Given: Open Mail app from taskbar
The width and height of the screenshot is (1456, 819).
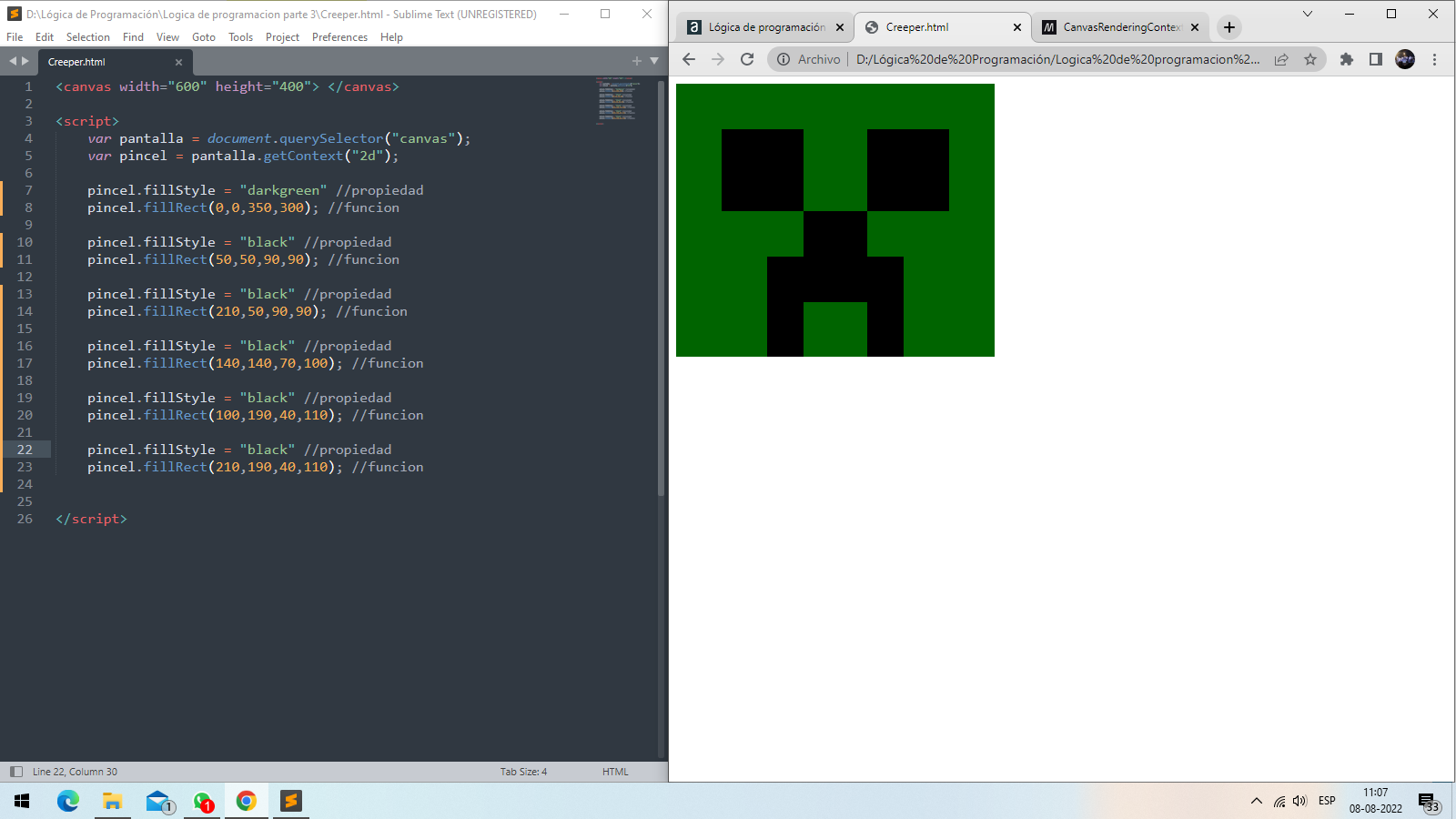Looking at the screenshot, I should (158, 801).
